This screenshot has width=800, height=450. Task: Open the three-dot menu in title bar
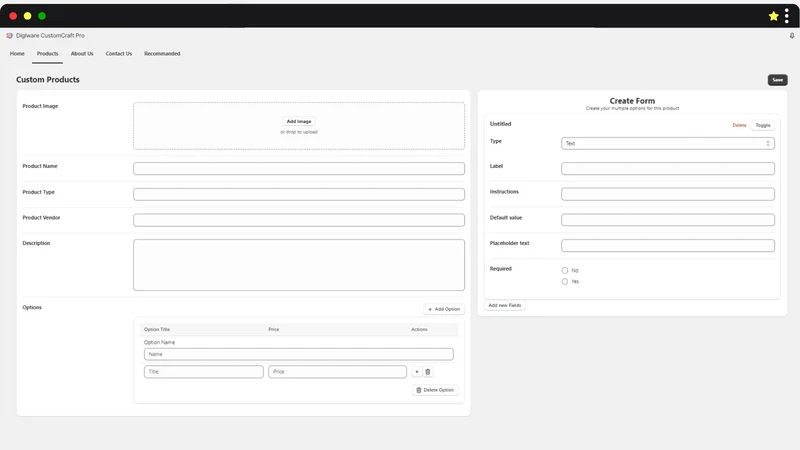787,16
